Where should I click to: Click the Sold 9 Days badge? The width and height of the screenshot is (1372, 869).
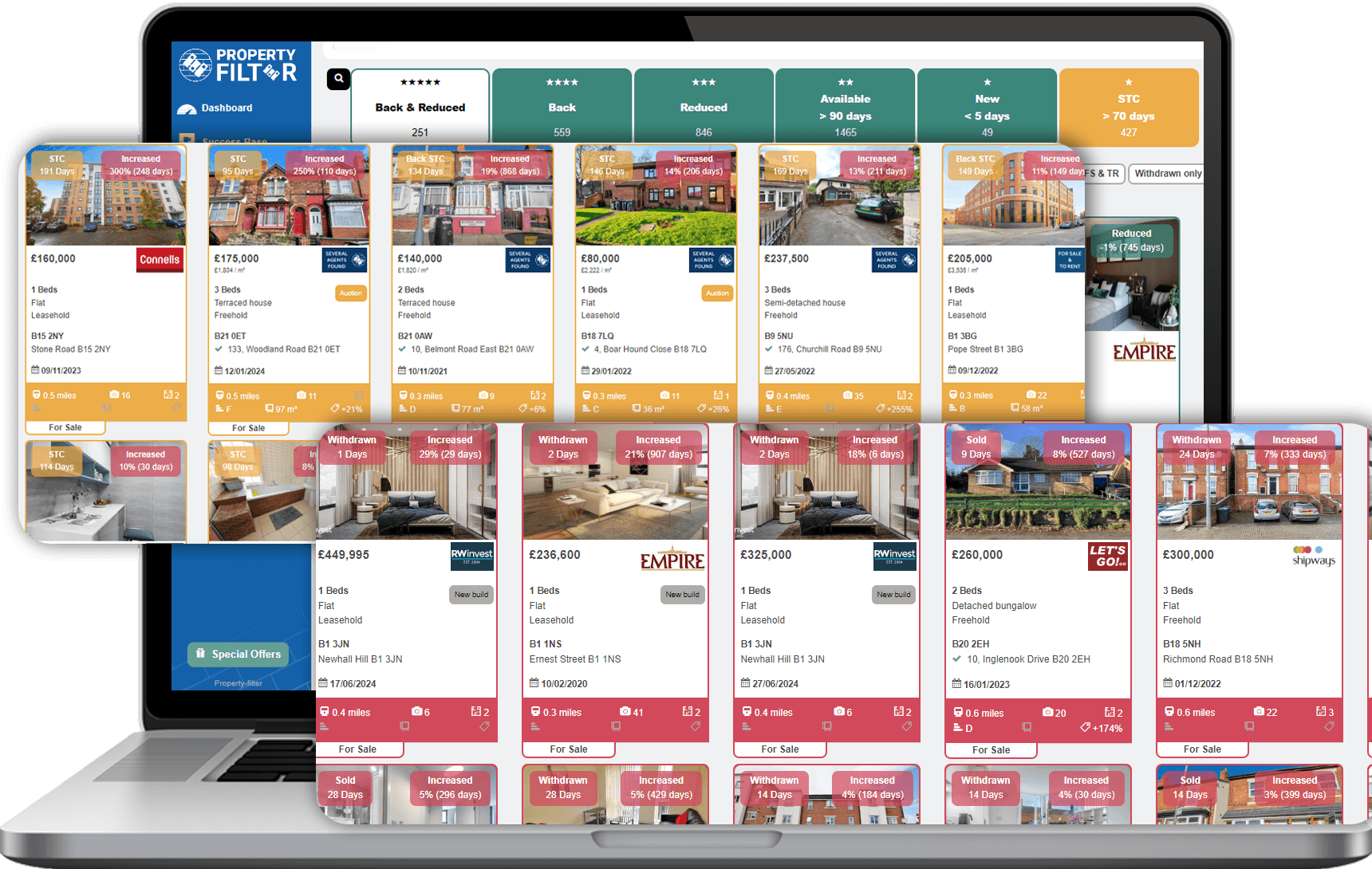976,447
